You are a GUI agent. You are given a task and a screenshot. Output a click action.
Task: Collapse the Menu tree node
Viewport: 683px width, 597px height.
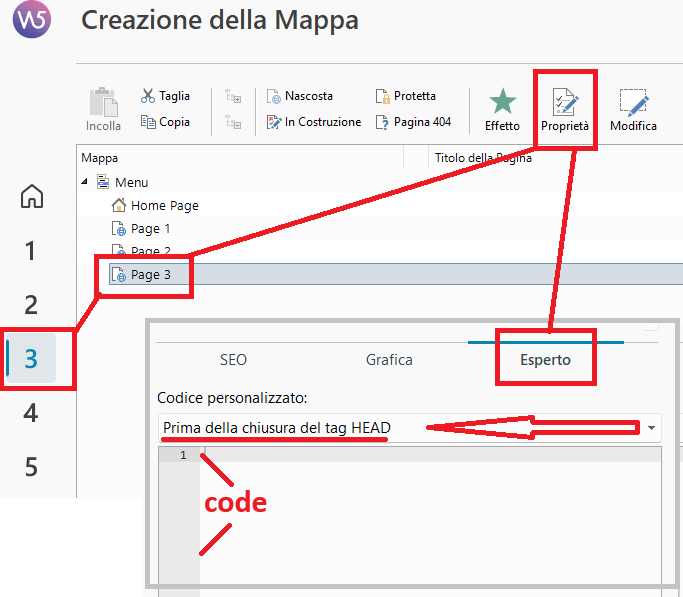coord(85,182)
